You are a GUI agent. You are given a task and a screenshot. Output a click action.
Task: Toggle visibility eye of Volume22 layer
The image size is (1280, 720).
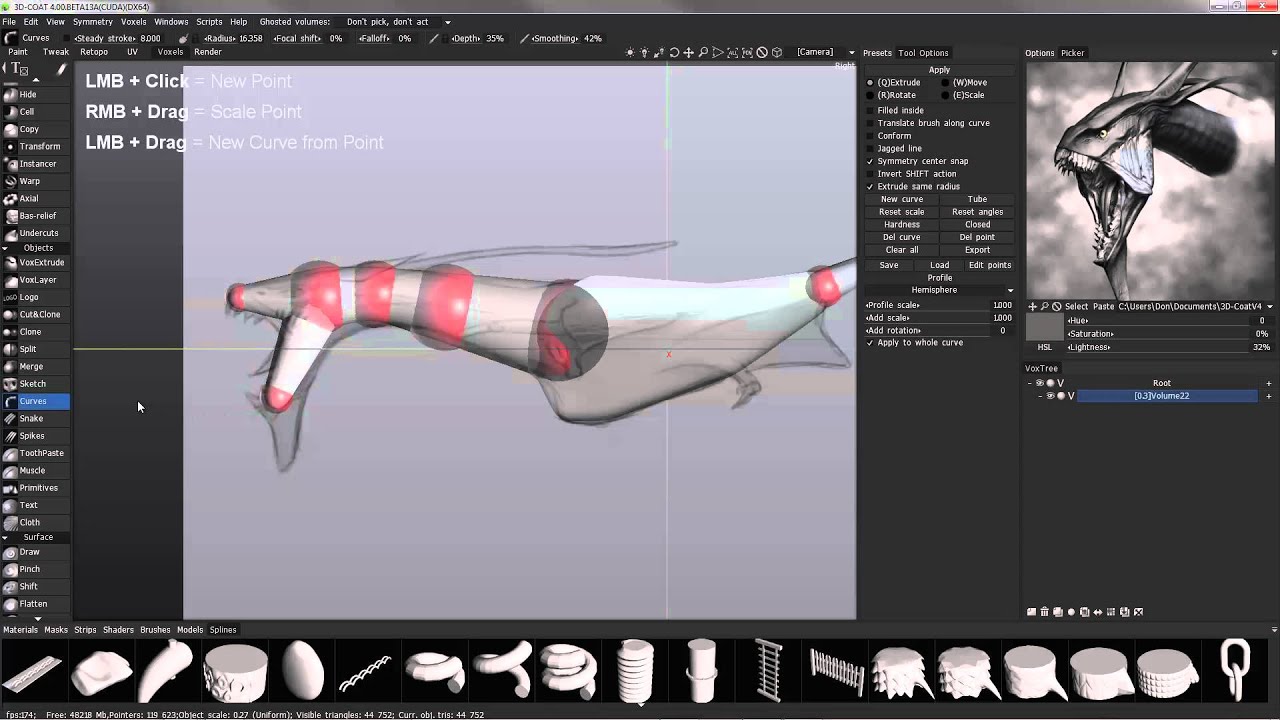pyautogui.click(x=1051, y=396)
